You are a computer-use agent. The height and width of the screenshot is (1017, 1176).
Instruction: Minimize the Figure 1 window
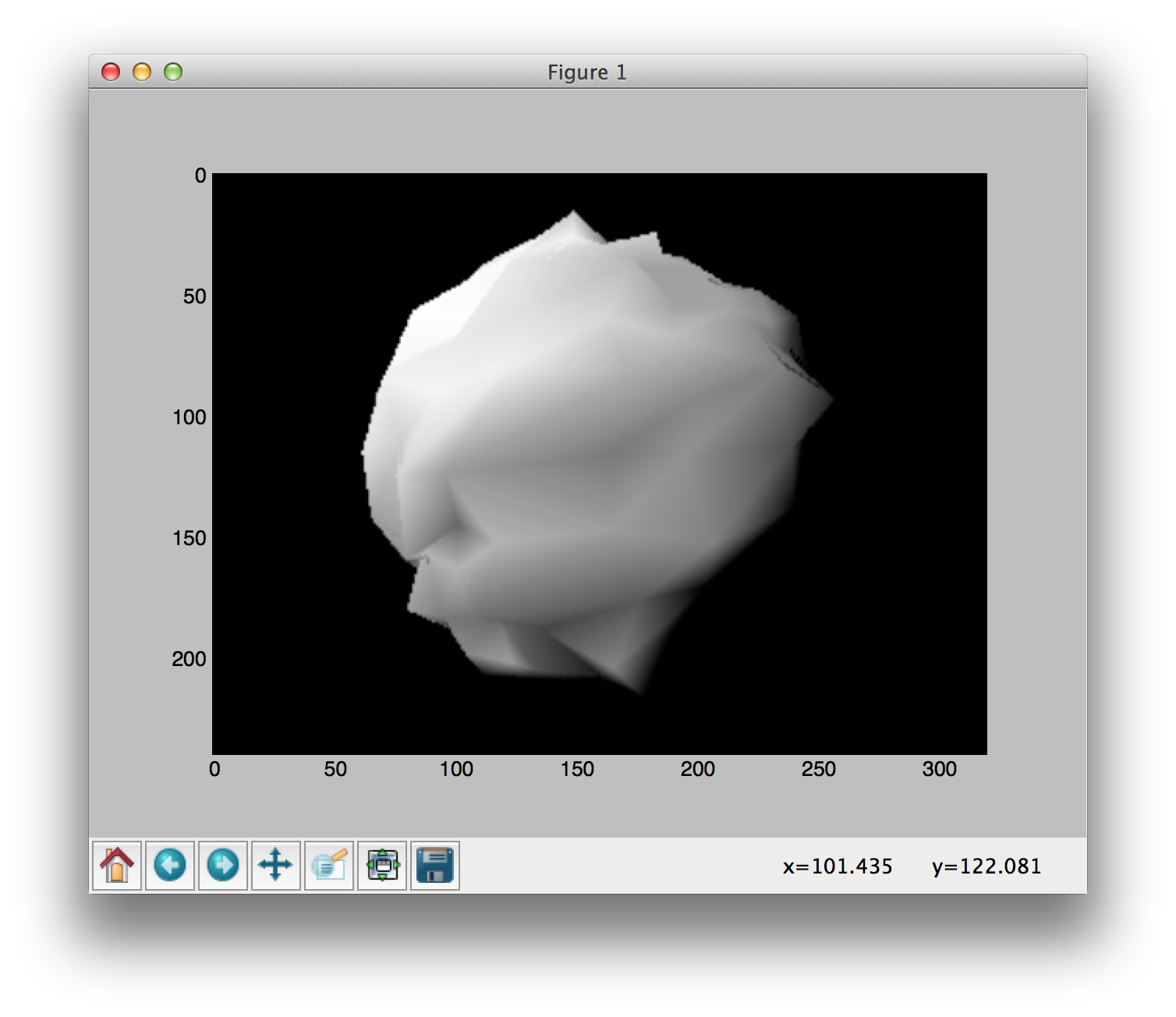point(142,71)
